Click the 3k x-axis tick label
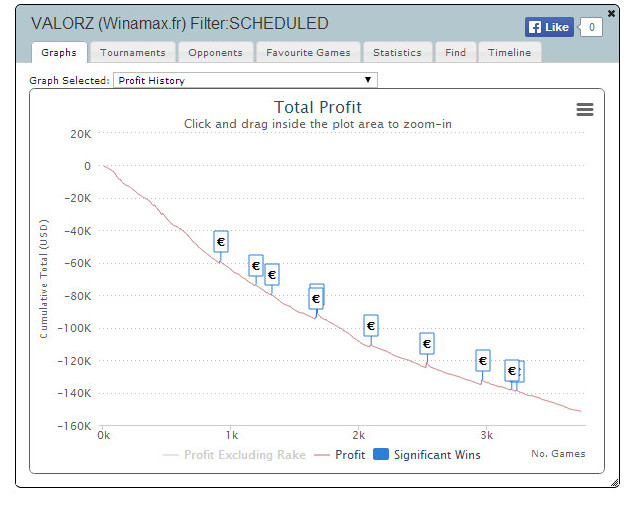Screen dimensions: 644x522 point(486,435)
